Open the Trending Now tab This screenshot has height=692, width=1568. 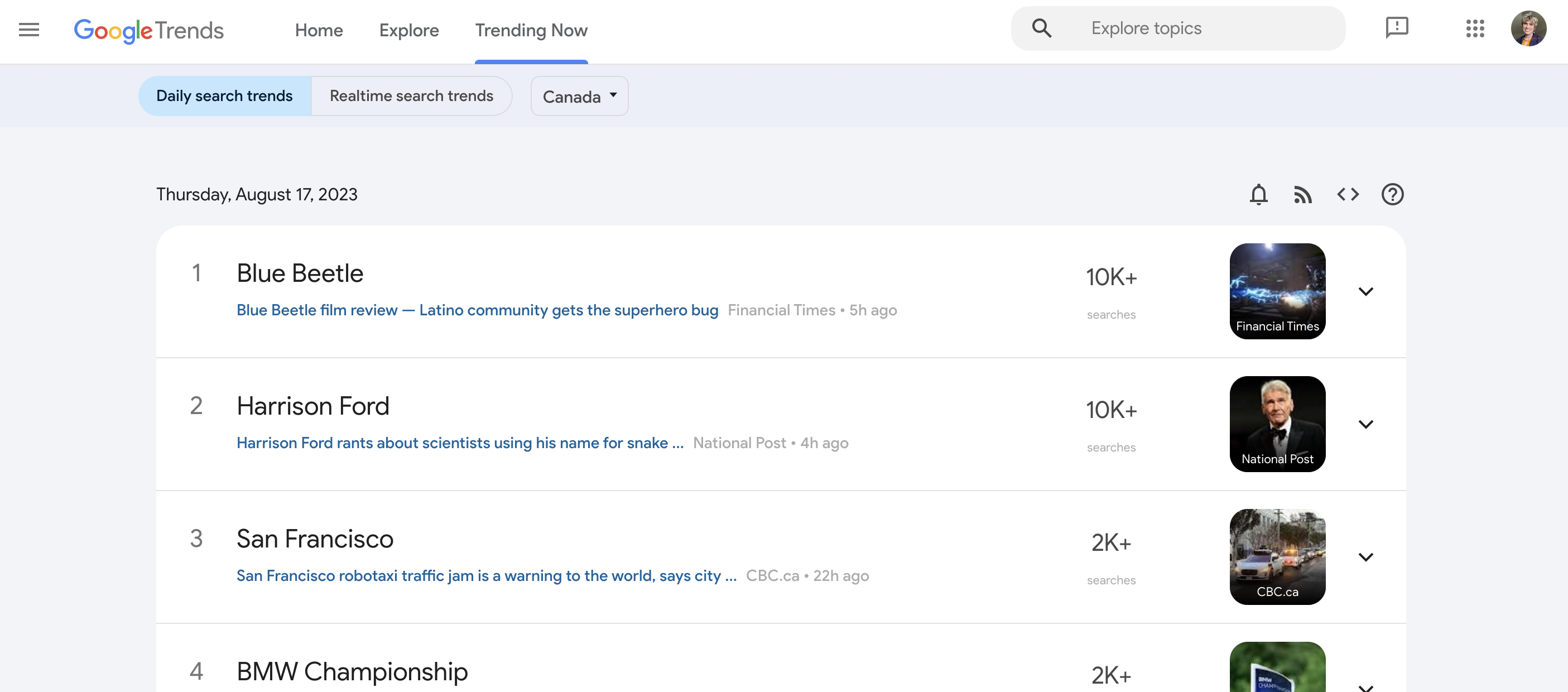coord(531,29)
